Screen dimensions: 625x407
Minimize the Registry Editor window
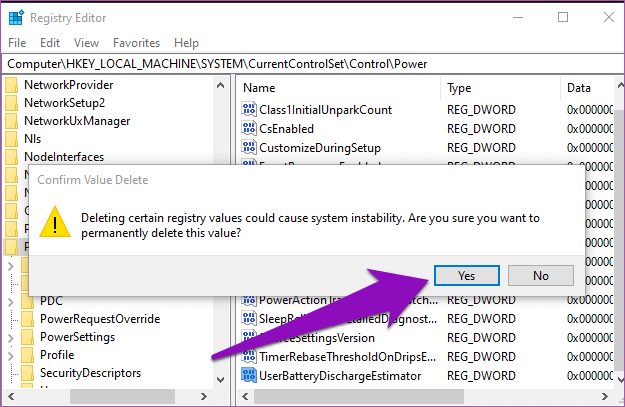[518, 18]
